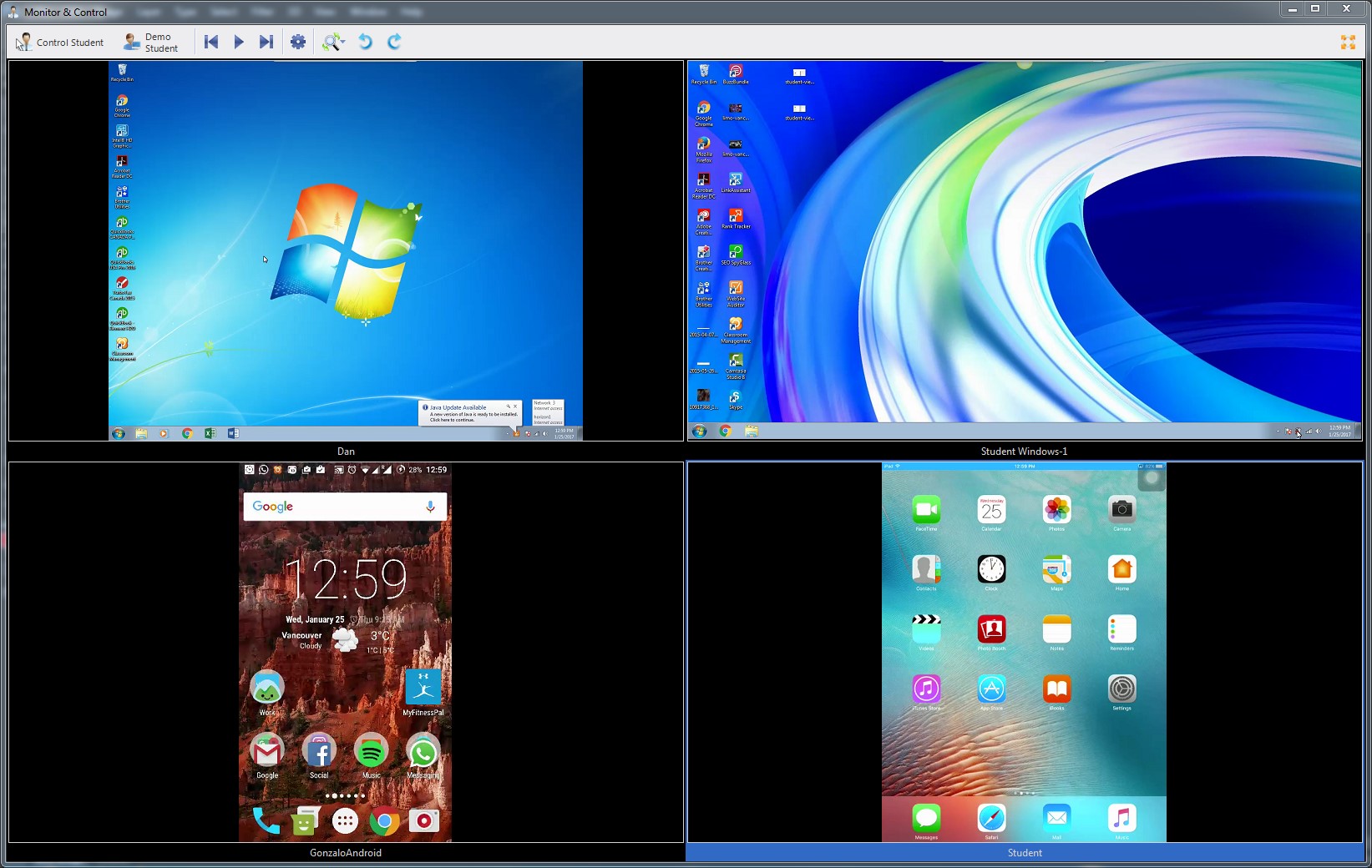Click the Demo Student button
The image size is (1372, 868).
pos(150,43)
